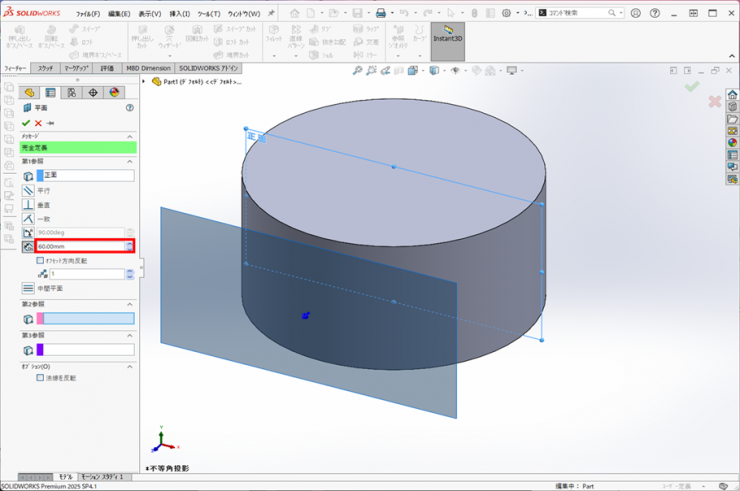Viewport: 740px width, 491px height.
Task: Open the 挿入(I) menu
Action: tap(180, 14)
